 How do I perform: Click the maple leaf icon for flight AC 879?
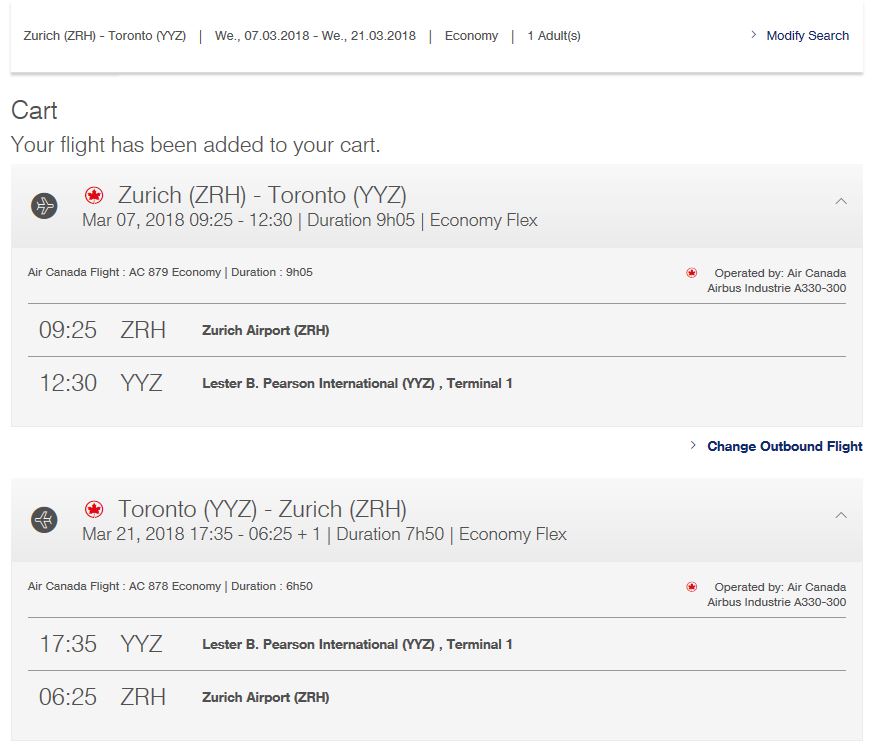[x=691, y=273]
